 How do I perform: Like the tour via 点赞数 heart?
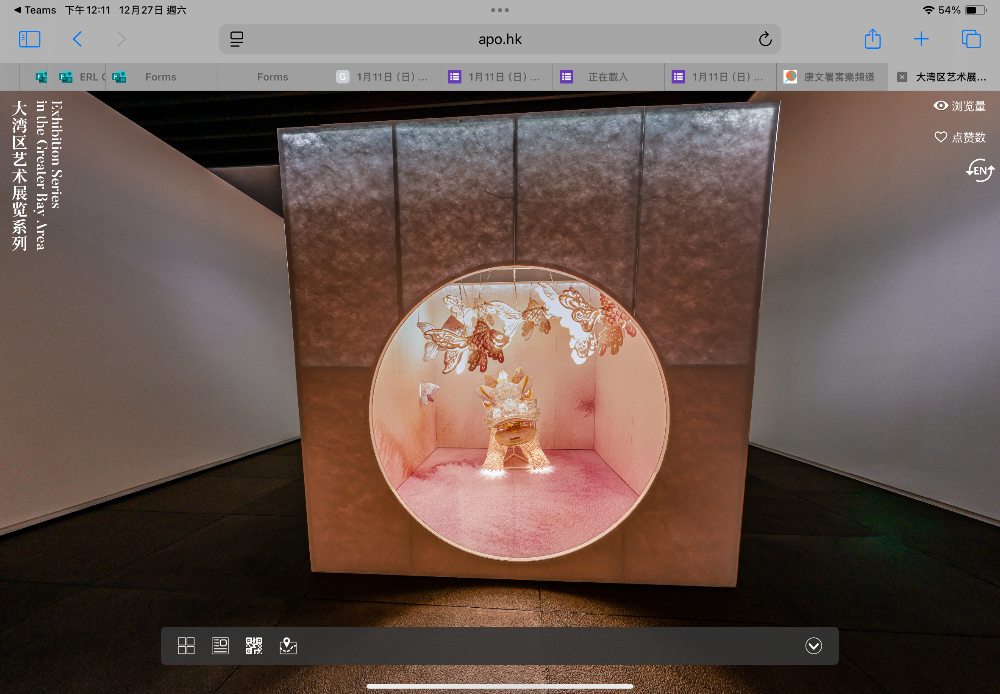pyautogui.click(x=960, y=137)
